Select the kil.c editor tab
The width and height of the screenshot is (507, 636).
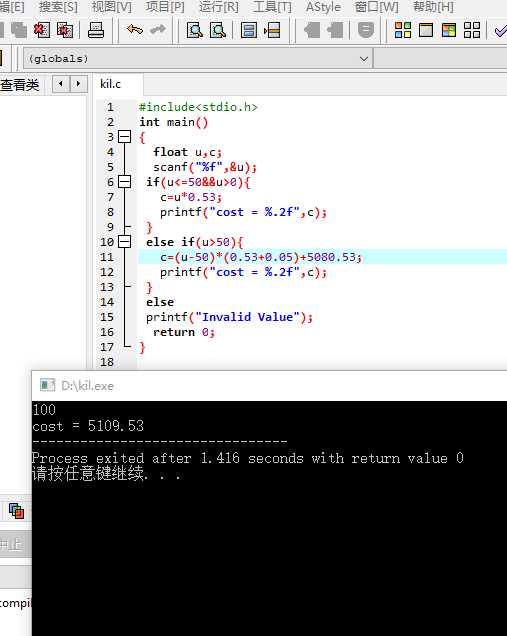click(x=111, y=84)
